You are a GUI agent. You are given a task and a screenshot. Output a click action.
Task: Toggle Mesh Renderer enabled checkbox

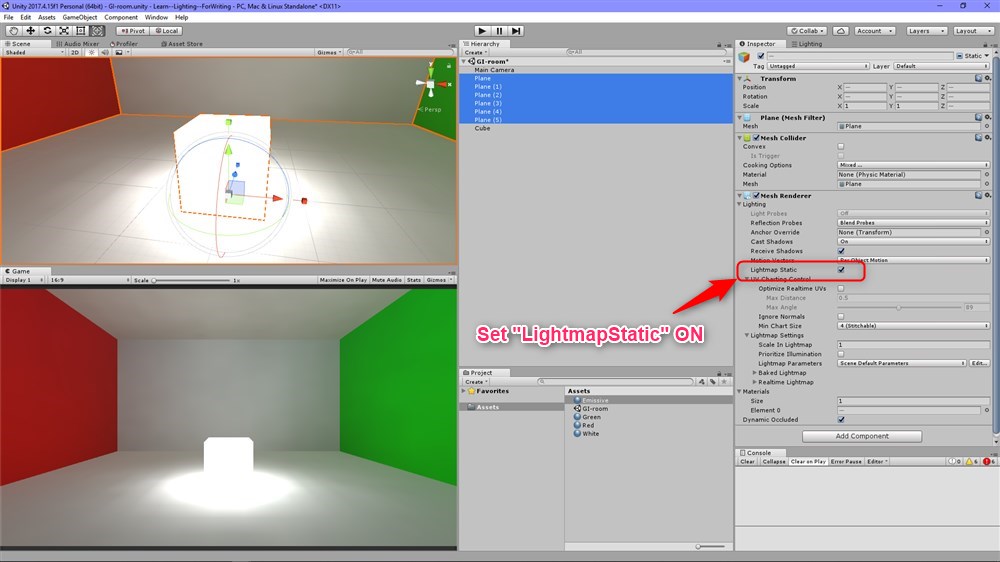(756, 196)
